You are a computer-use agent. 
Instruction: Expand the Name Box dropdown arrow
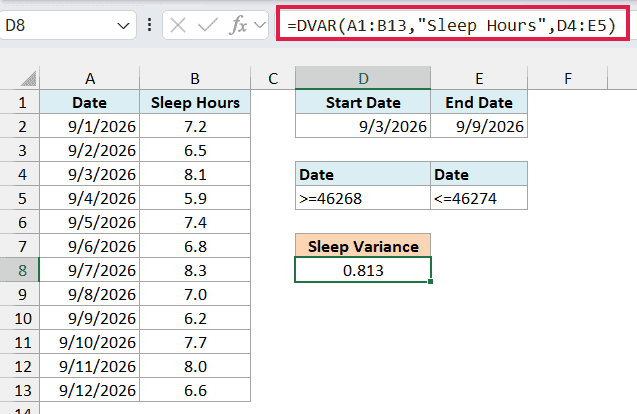123,26
